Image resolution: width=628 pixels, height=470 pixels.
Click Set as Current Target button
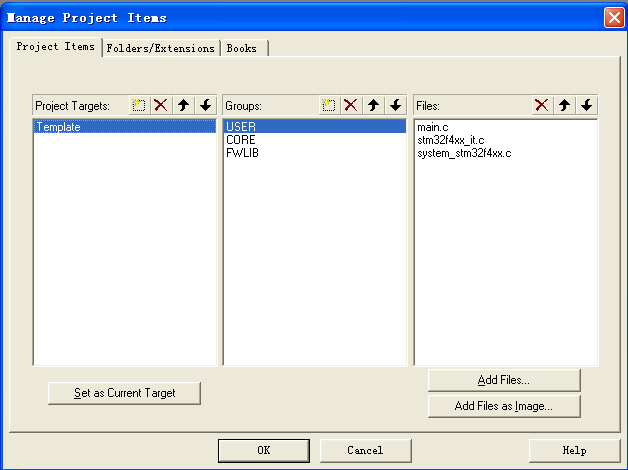point(125,393)
